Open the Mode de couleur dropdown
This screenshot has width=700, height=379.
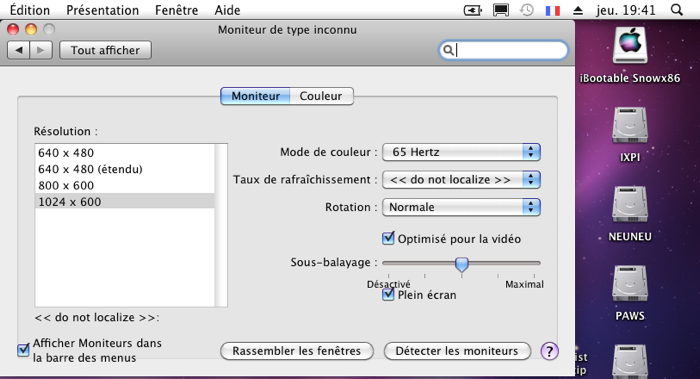461,152
